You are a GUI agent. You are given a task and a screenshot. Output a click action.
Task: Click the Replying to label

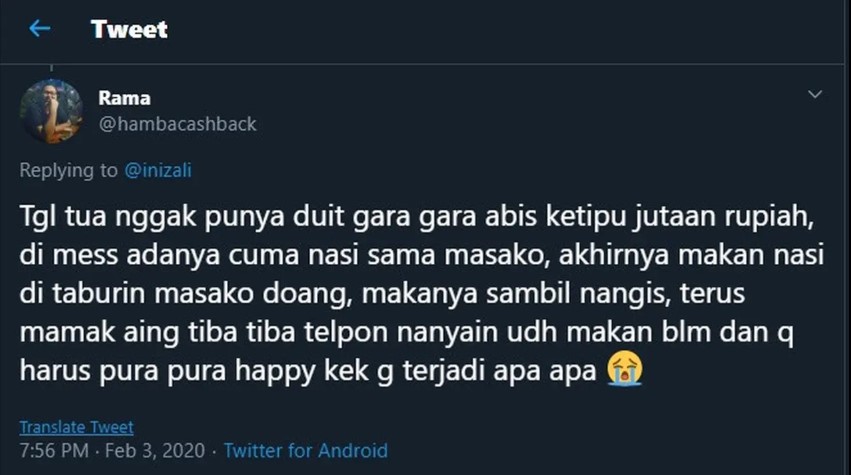(x=69, y=170)
